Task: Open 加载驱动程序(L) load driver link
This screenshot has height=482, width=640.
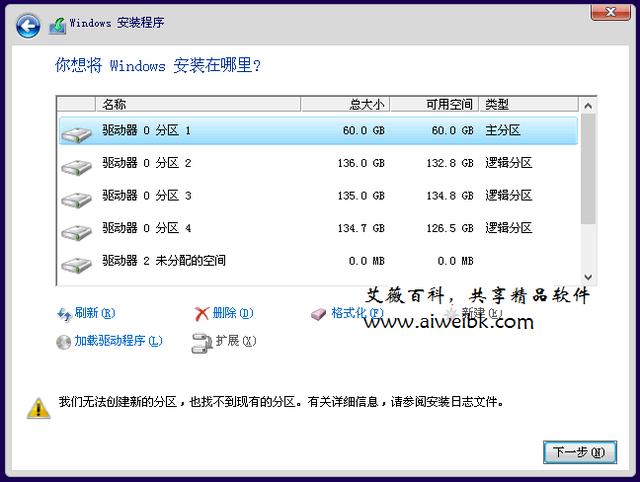Action: 118,341
